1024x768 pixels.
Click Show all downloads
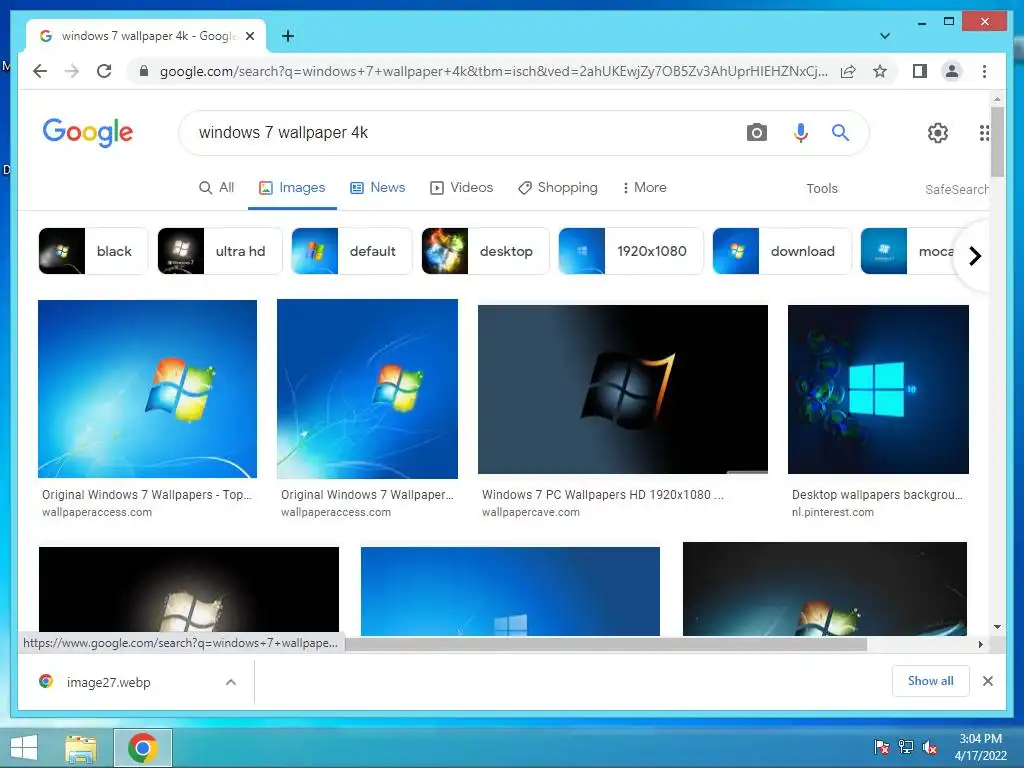[930, 680]
